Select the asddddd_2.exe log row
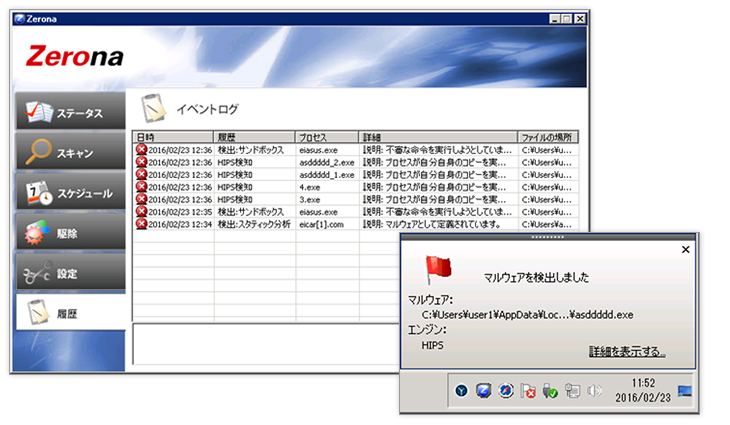 tap(356, 162)
